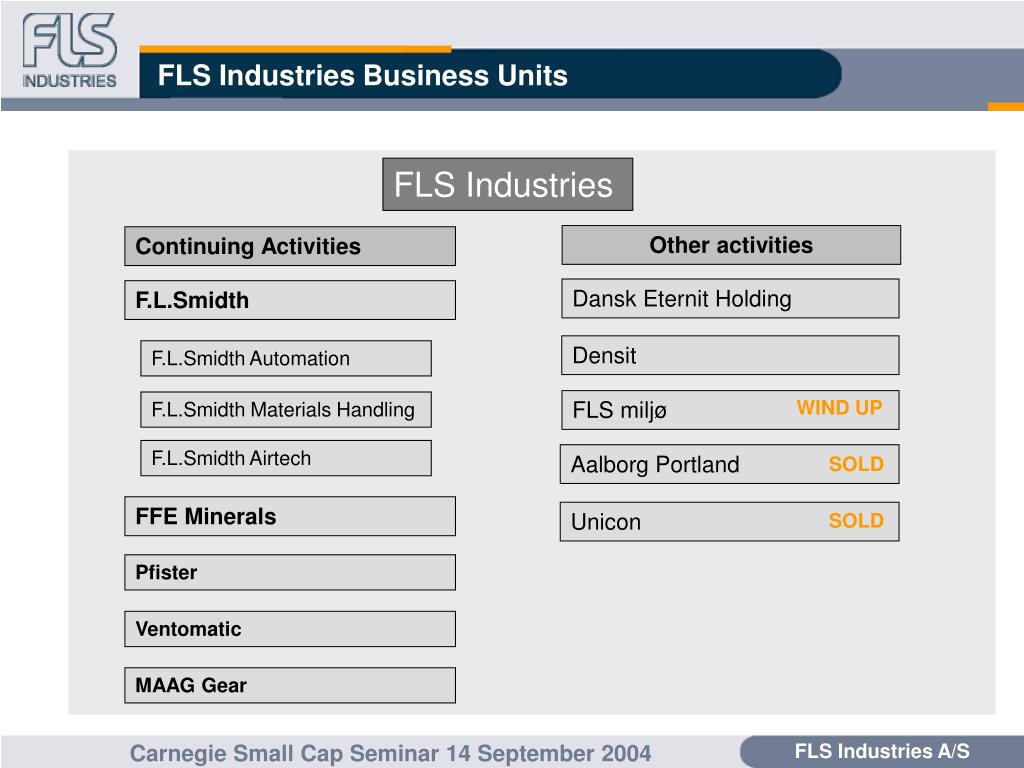The height and width of the screenshot is (768, 1024).
Task: Select F.L.Smidth Materials Handling box
Action: pyautogui.click(x=286, y=409)
